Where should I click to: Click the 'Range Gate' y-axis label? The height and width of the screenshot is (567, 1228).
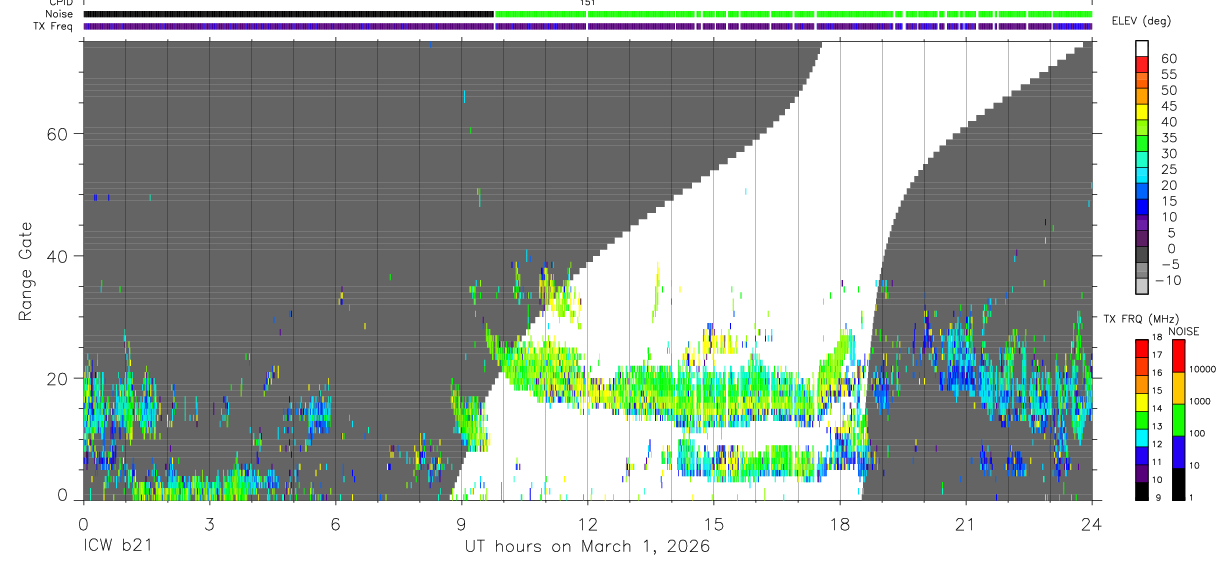click(x=27, y=272)
